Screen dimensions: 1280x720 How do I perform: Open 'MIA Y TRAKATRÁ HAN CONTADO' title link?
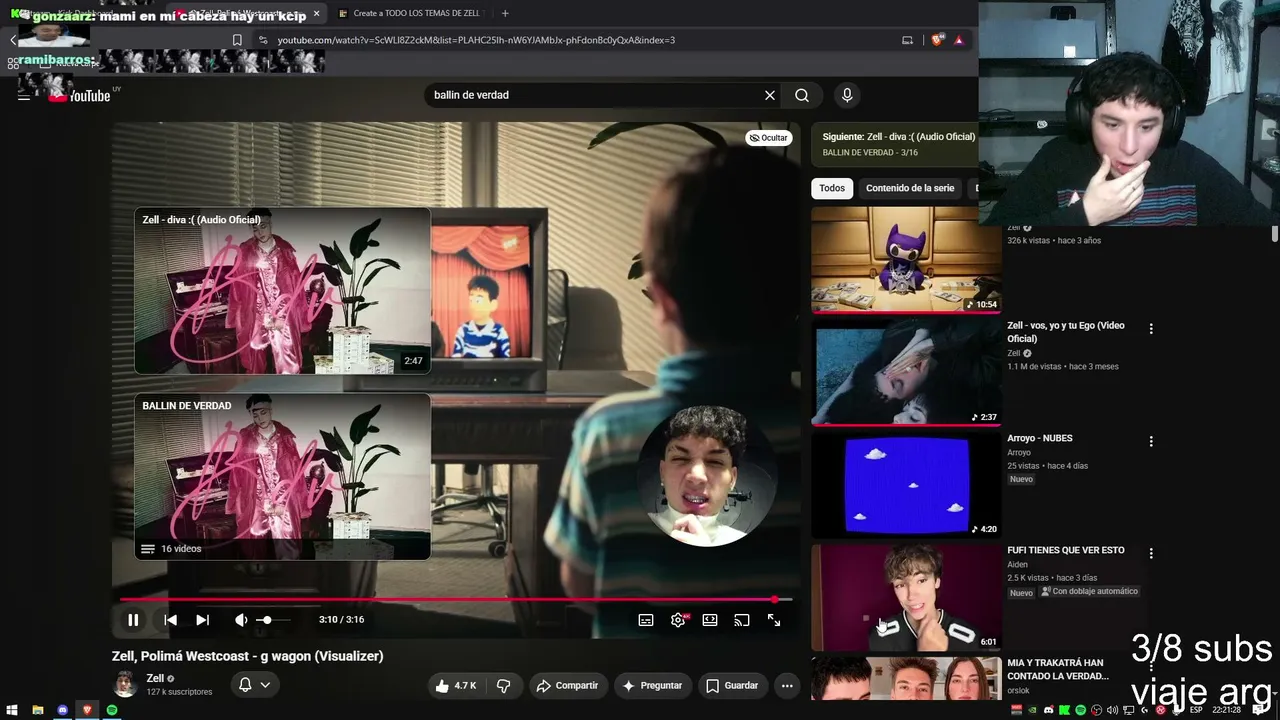1058,669
